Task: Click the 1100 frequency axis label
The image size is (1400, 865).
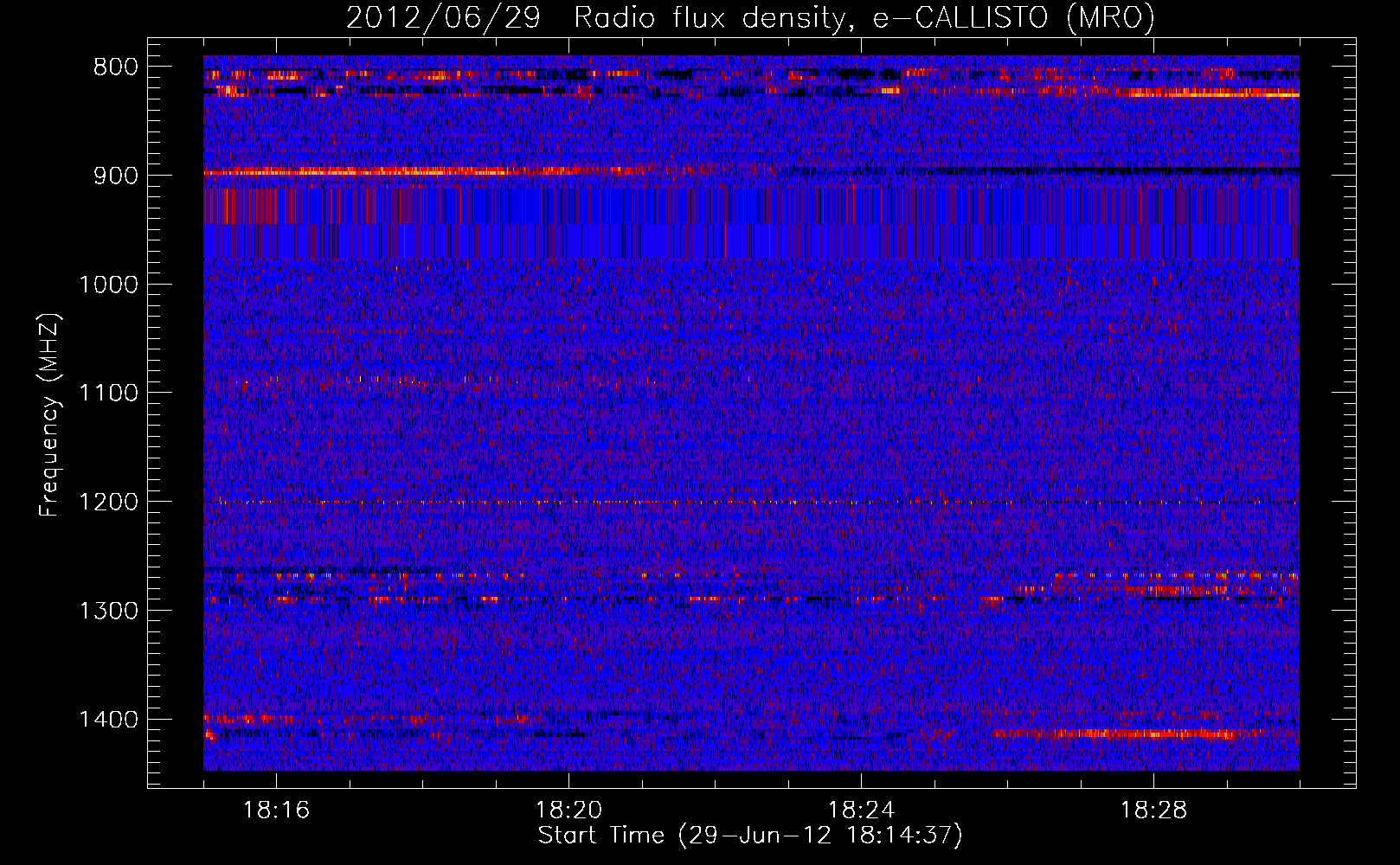Action: [x=108, y=394]
